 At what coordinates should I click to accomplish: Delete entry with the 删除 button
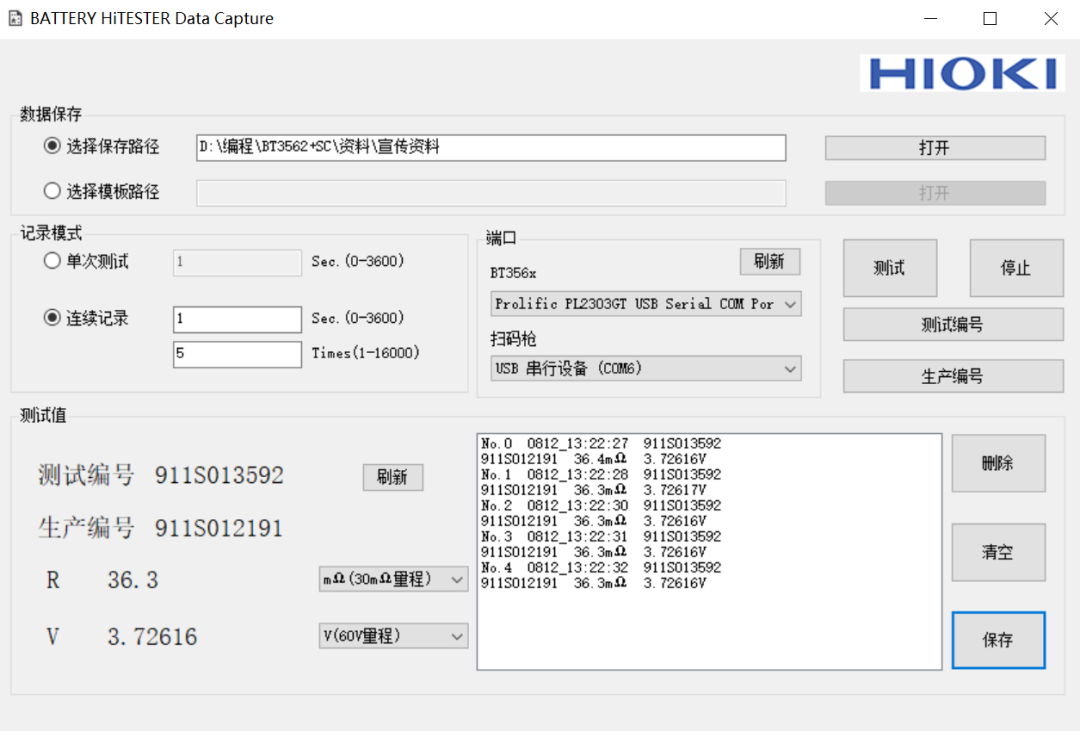point(997,464)
